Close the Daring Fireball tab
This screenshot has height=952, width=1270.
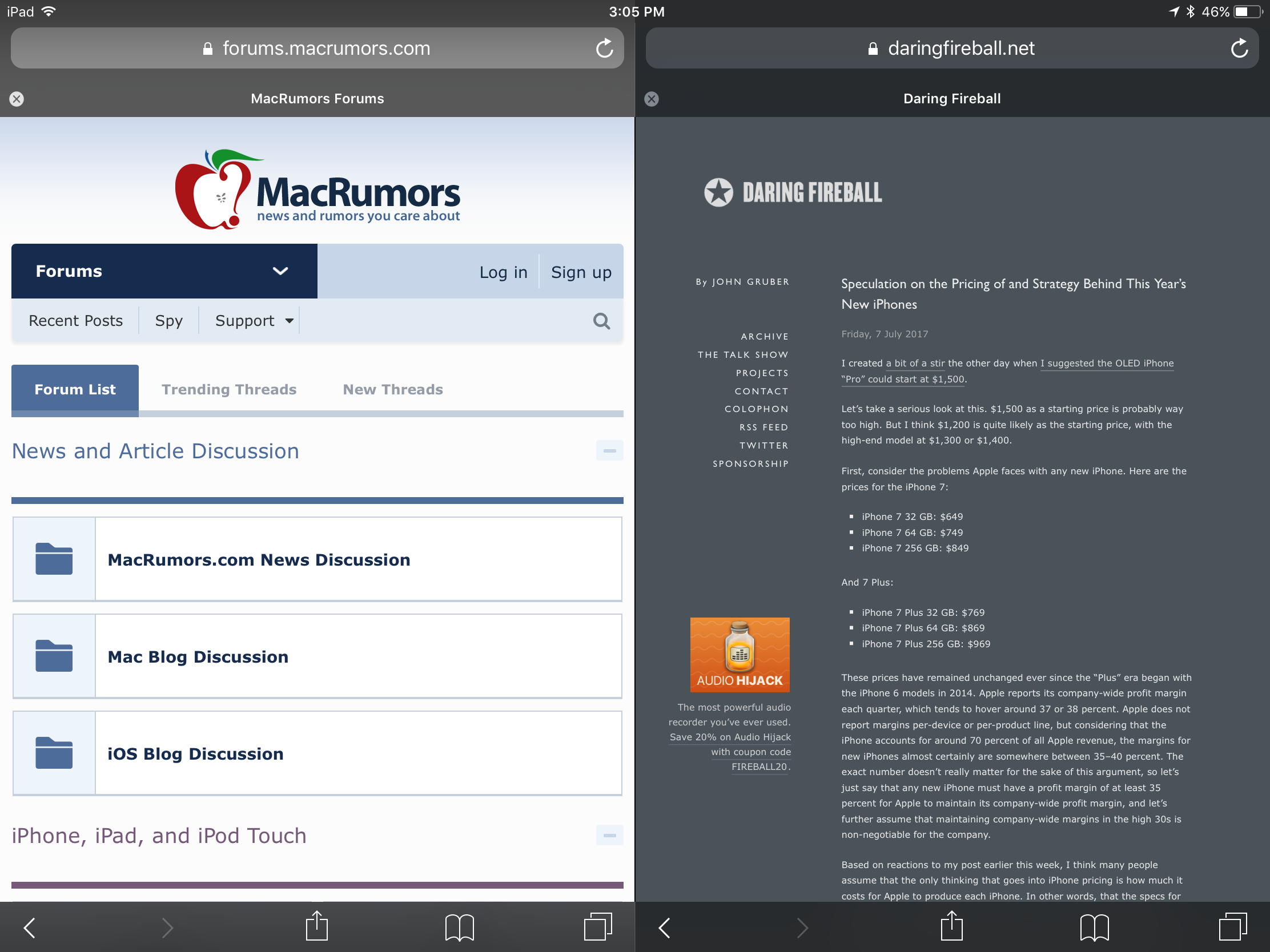651,99
